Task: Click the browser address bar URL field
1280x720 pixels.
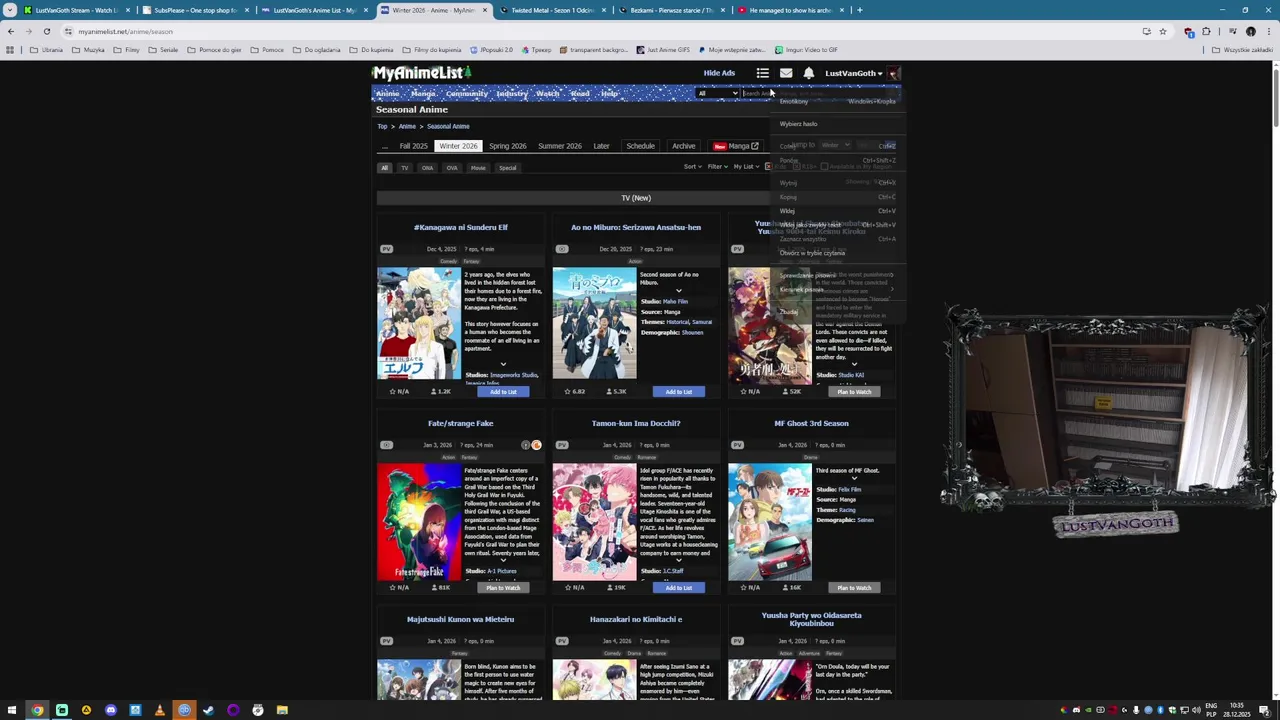Action: click(600, 31)
